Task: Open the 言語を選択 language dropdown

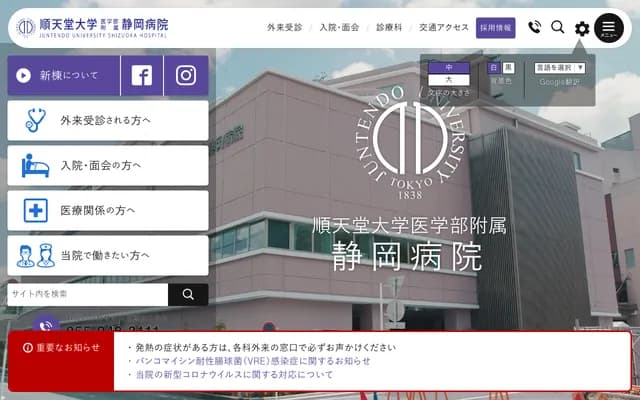Action: [x=560, y=68]
